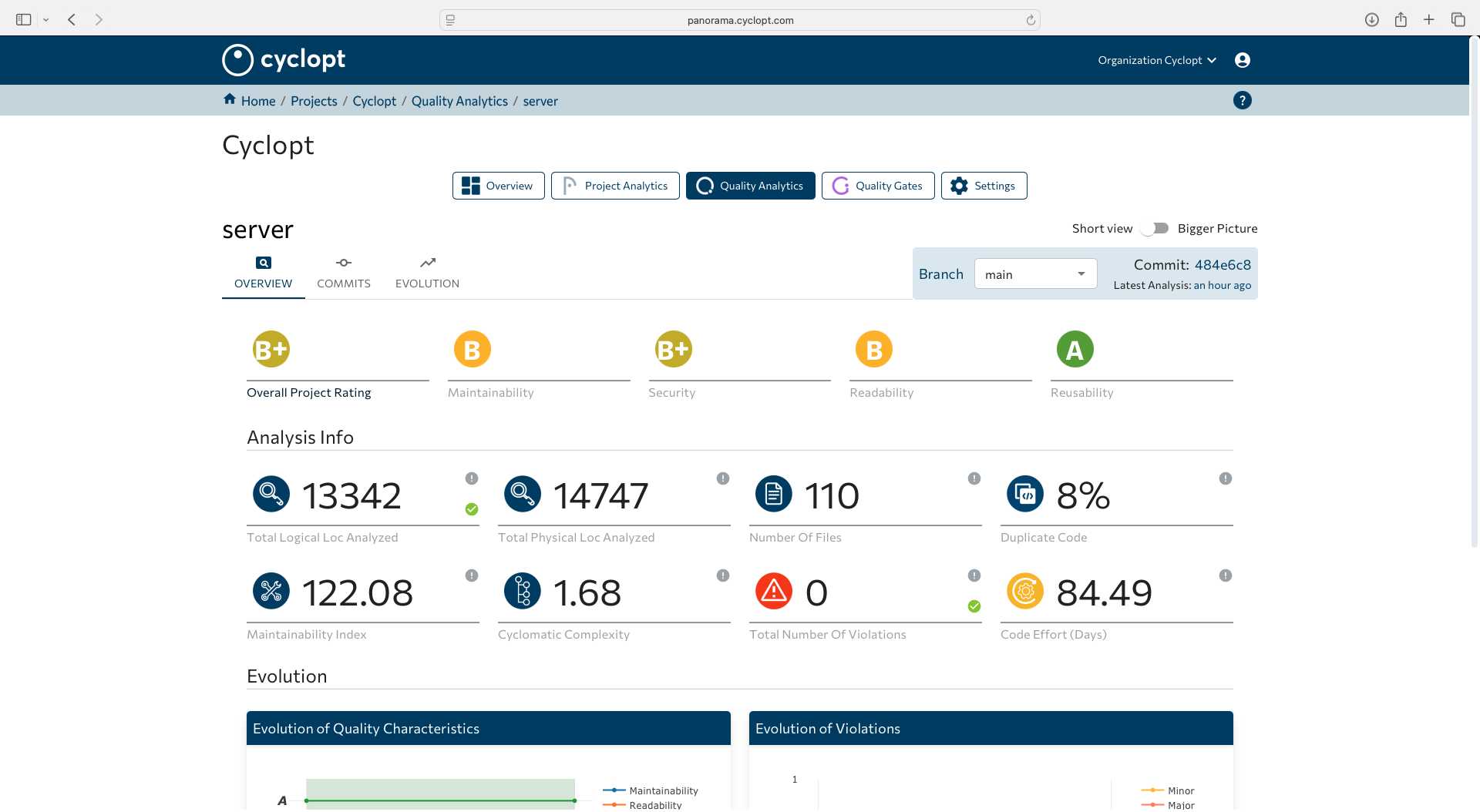Switch to the COMMITS tab
This screenshot has height=812, width=1480.
pyautogui.click(x=344, y=274)
